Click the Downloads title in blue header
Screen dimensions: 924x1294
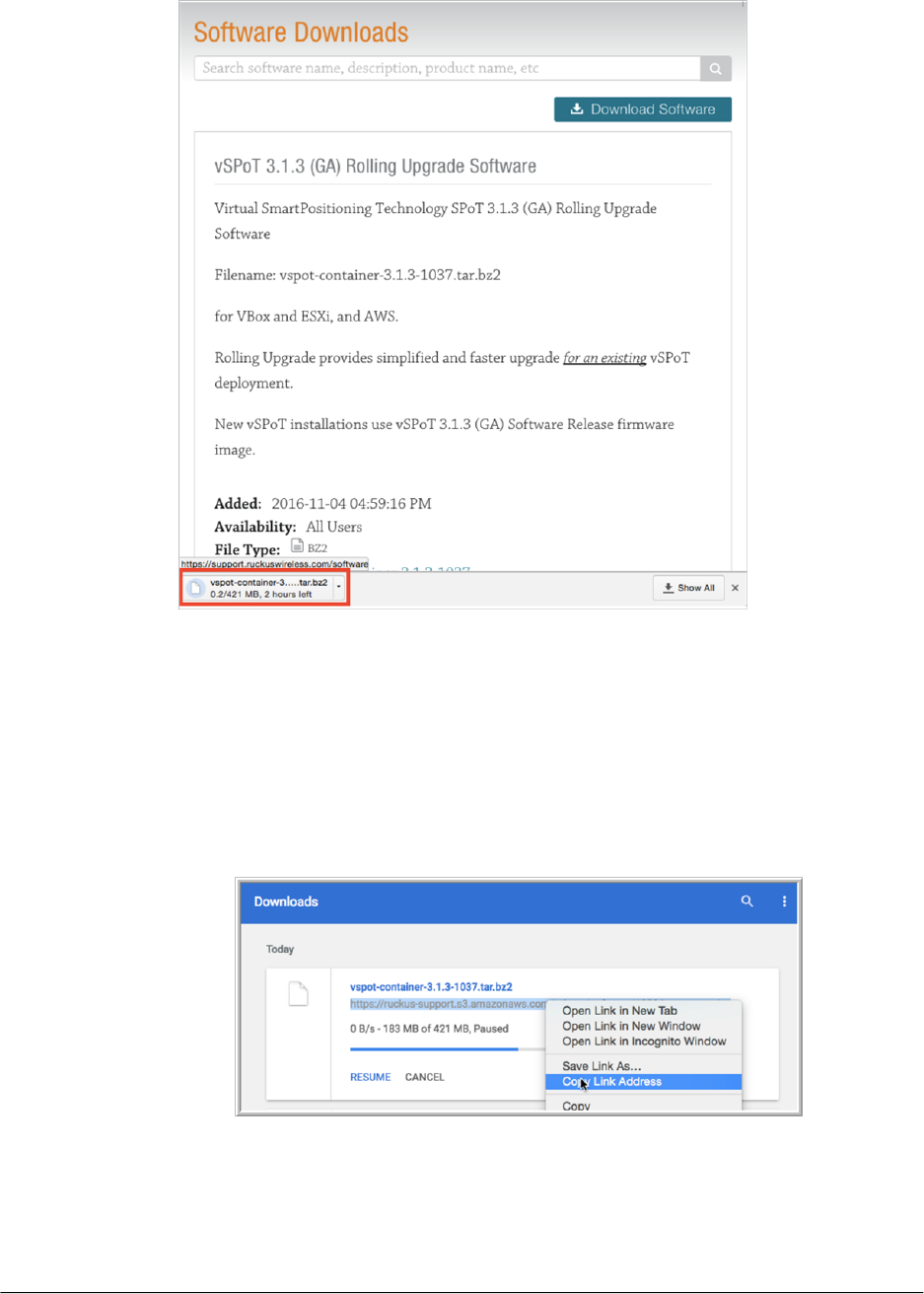[x=286, y=901]
